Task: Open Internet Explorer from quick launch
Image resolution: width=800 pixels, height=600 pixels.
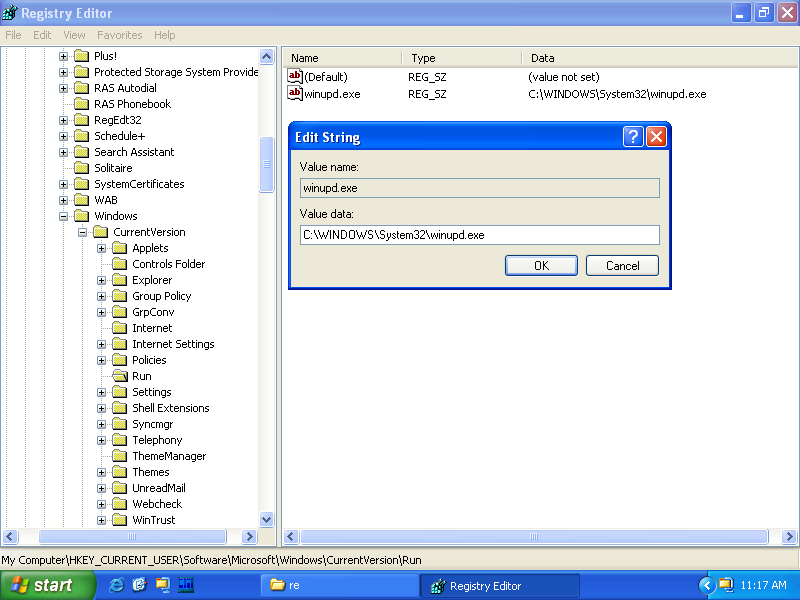Action: [116, 585]
